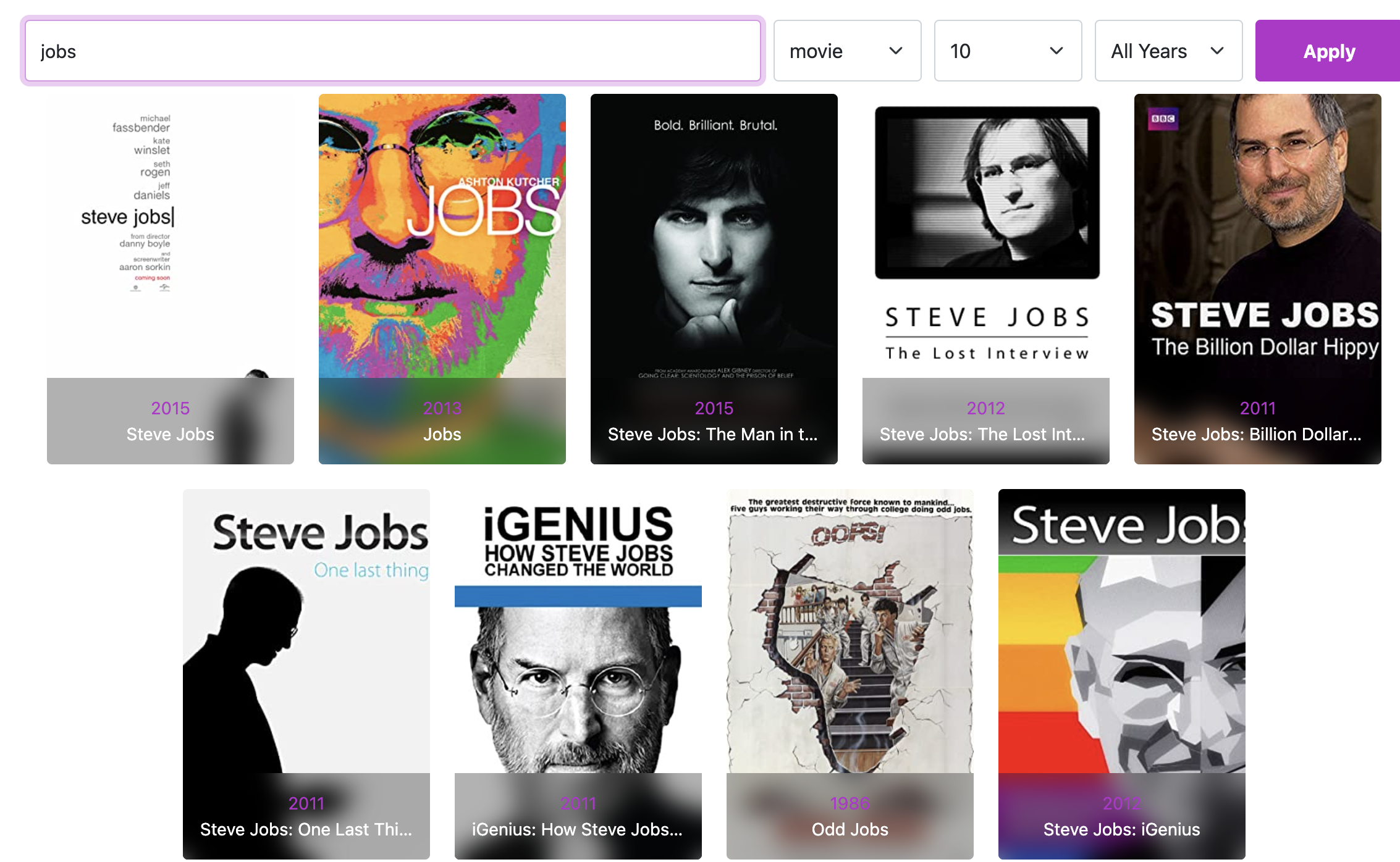Click the year 2012 on Lost Interview card
The height and width of the screenshot is (862, 1400).
coord(986,408)
